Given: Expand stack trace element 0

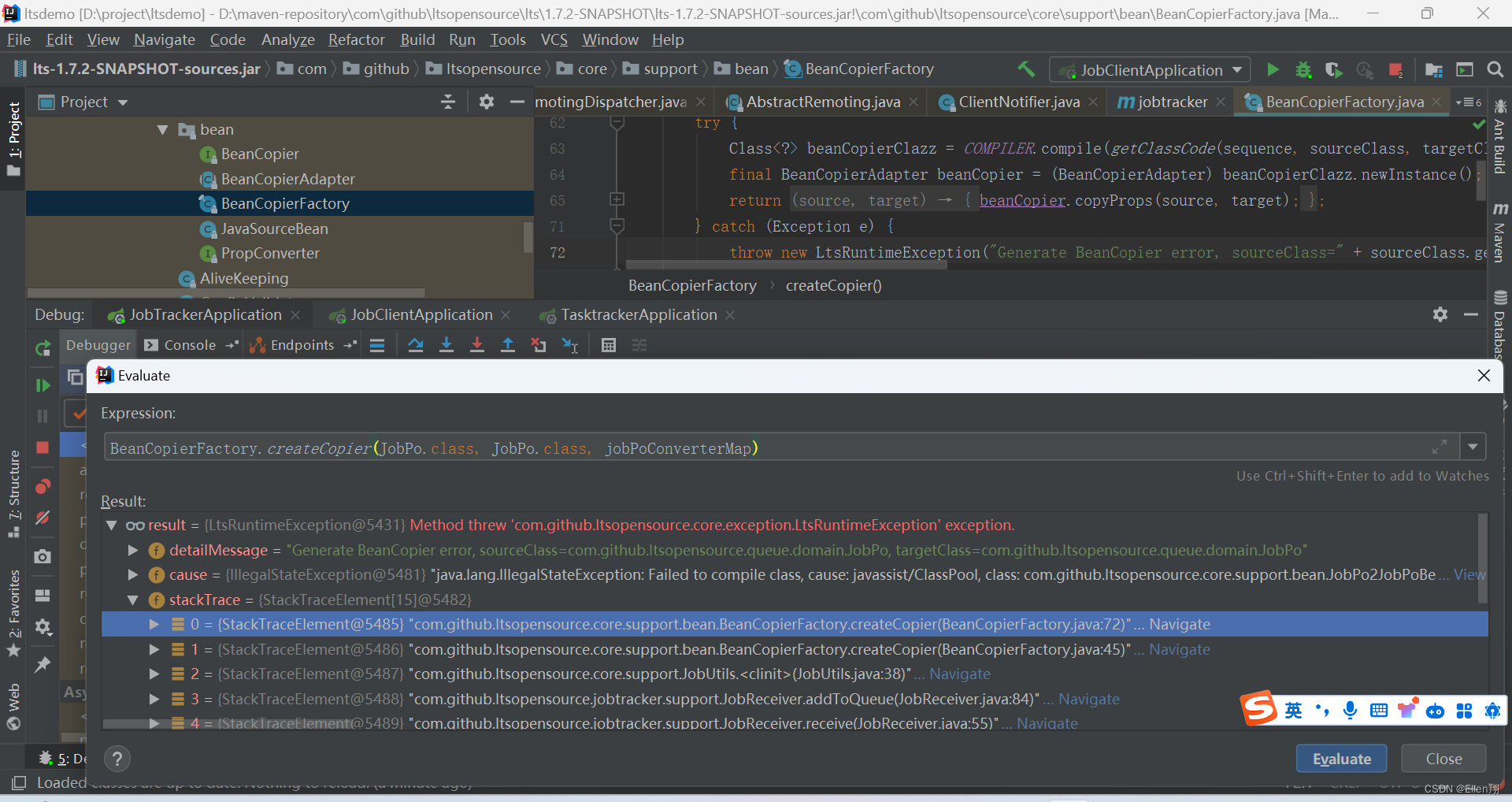Looking at the screenshot, I should pos(154,624).
